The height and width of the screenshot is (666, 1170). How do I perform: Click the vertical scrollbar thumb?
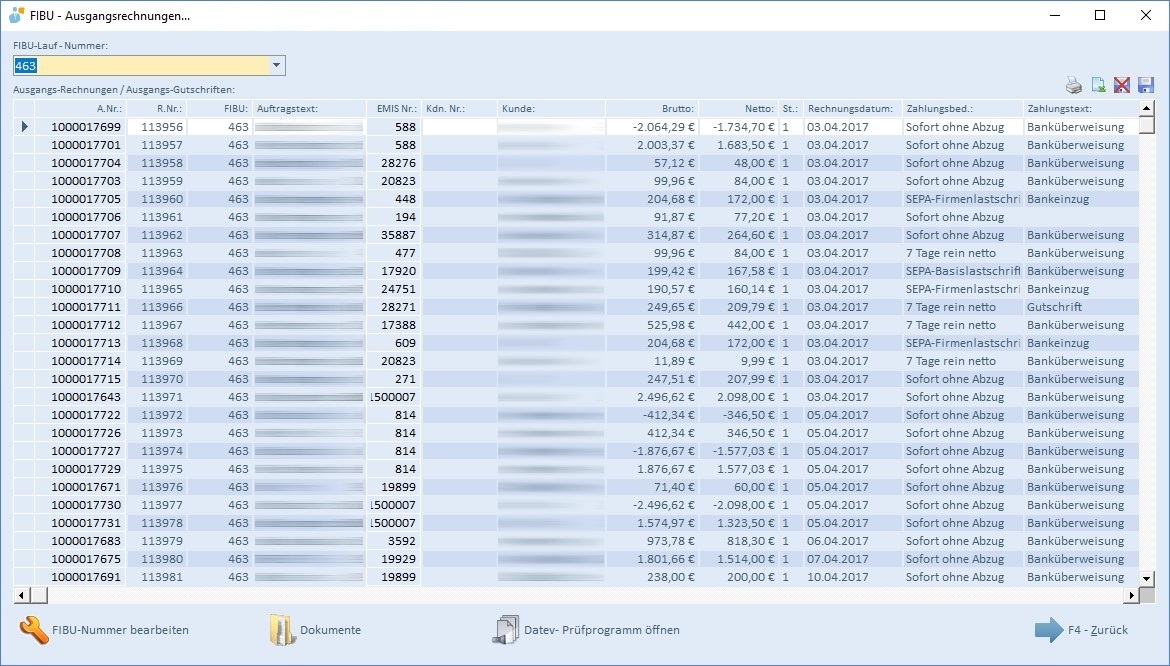1147,125
